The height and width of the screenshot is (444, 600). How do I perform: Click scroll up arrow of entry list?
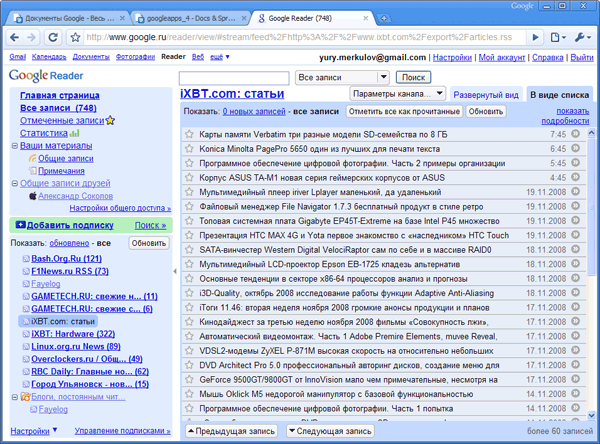click(591, 133)
